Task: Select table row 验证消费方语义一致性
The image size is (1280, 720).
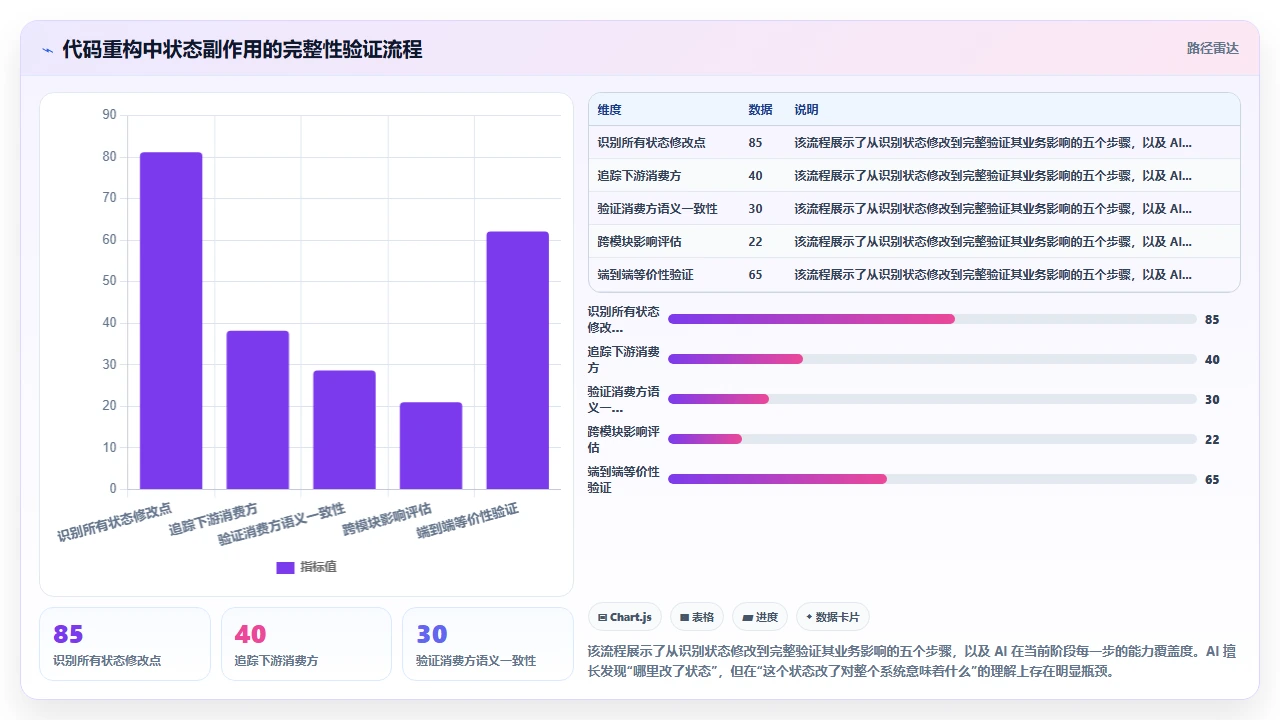Action: [914, 209]
